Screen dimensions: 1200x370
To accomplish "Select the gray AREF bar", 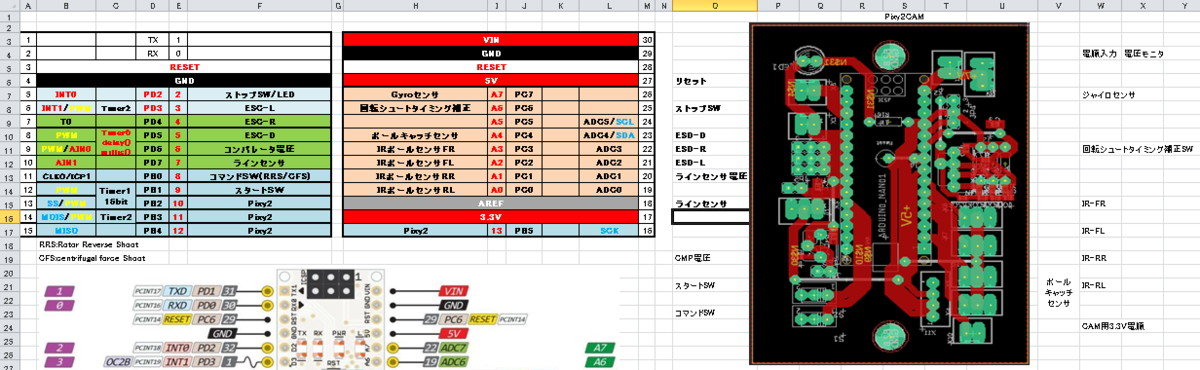I will [490, 203].
